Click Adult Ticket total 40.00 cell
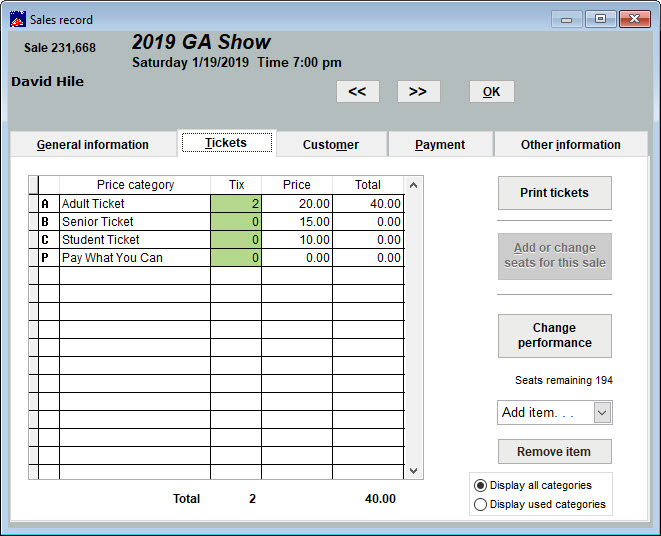This screenshot has height=536, width=661. coord(368,204)
